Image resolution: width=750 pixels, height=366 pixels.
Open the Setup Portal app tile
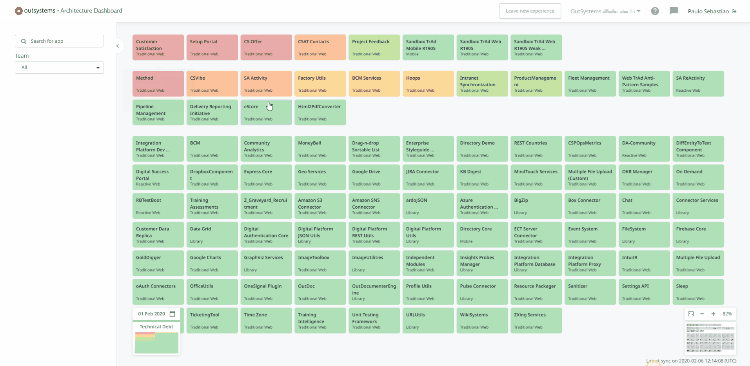click(x=212, y=47)
